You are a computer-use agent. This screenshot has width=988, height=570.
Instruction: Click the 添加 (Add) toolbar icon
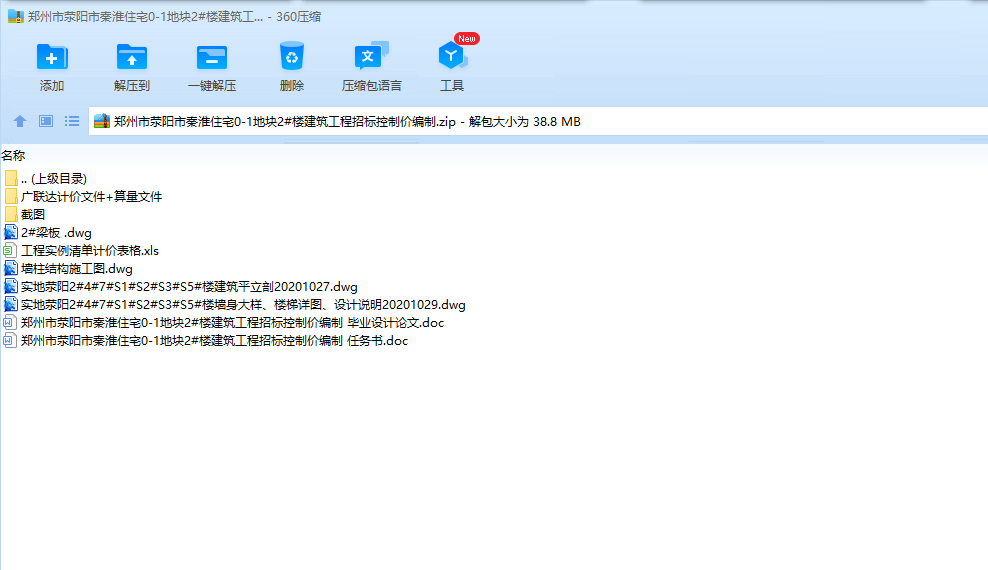pyautogui.click(x=52, y=57)
